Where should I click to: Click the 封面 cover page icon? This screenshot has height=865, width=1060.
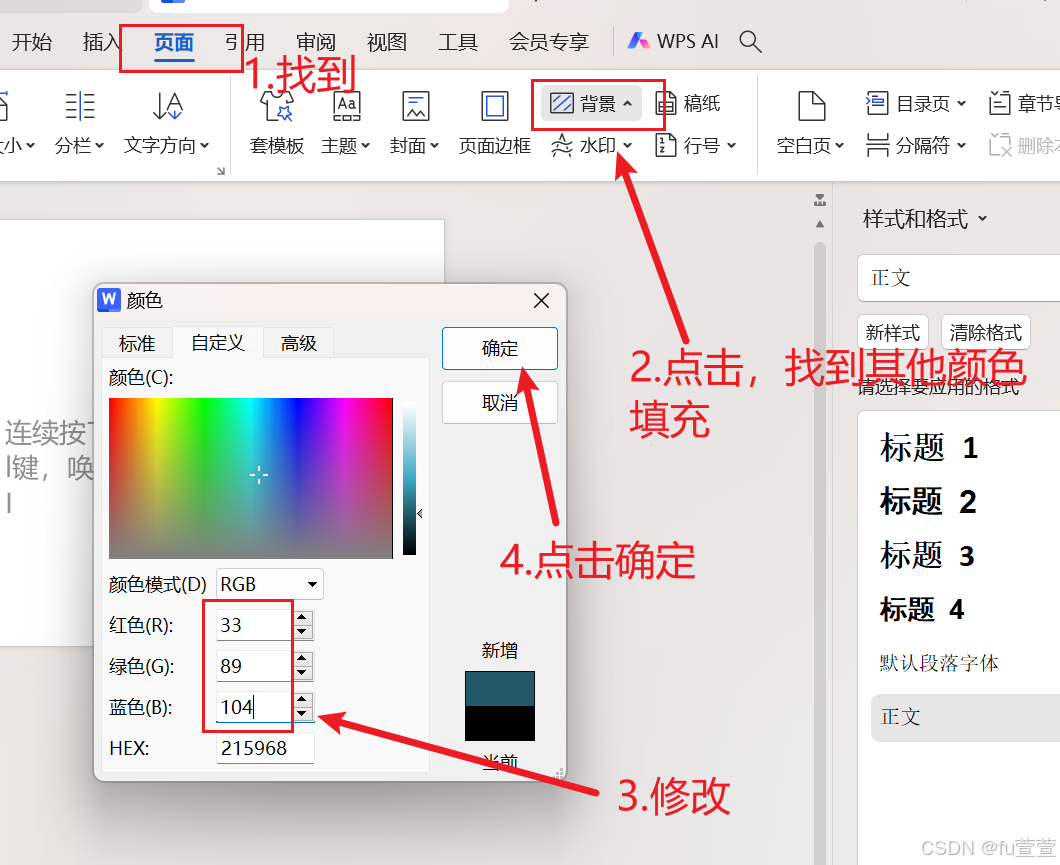[x=415, y=106]
